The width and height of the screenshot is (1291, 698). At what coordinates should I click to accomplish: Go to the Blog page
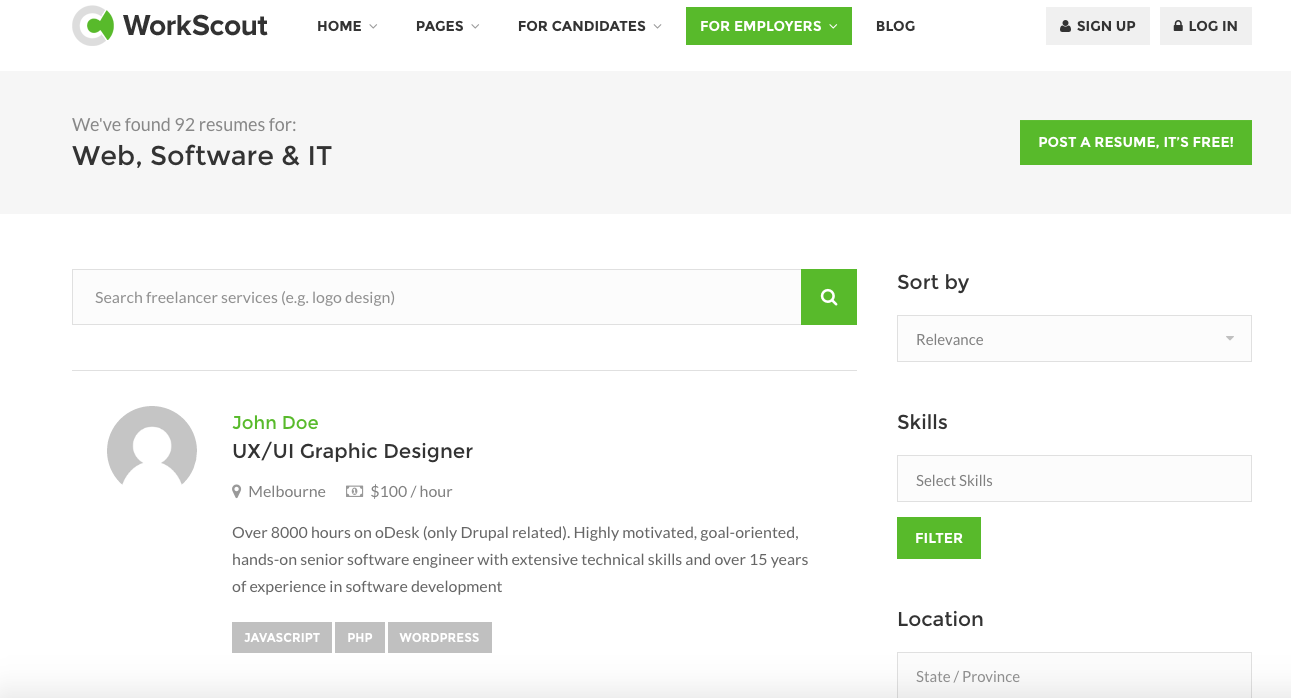click(x=895, y=26)
